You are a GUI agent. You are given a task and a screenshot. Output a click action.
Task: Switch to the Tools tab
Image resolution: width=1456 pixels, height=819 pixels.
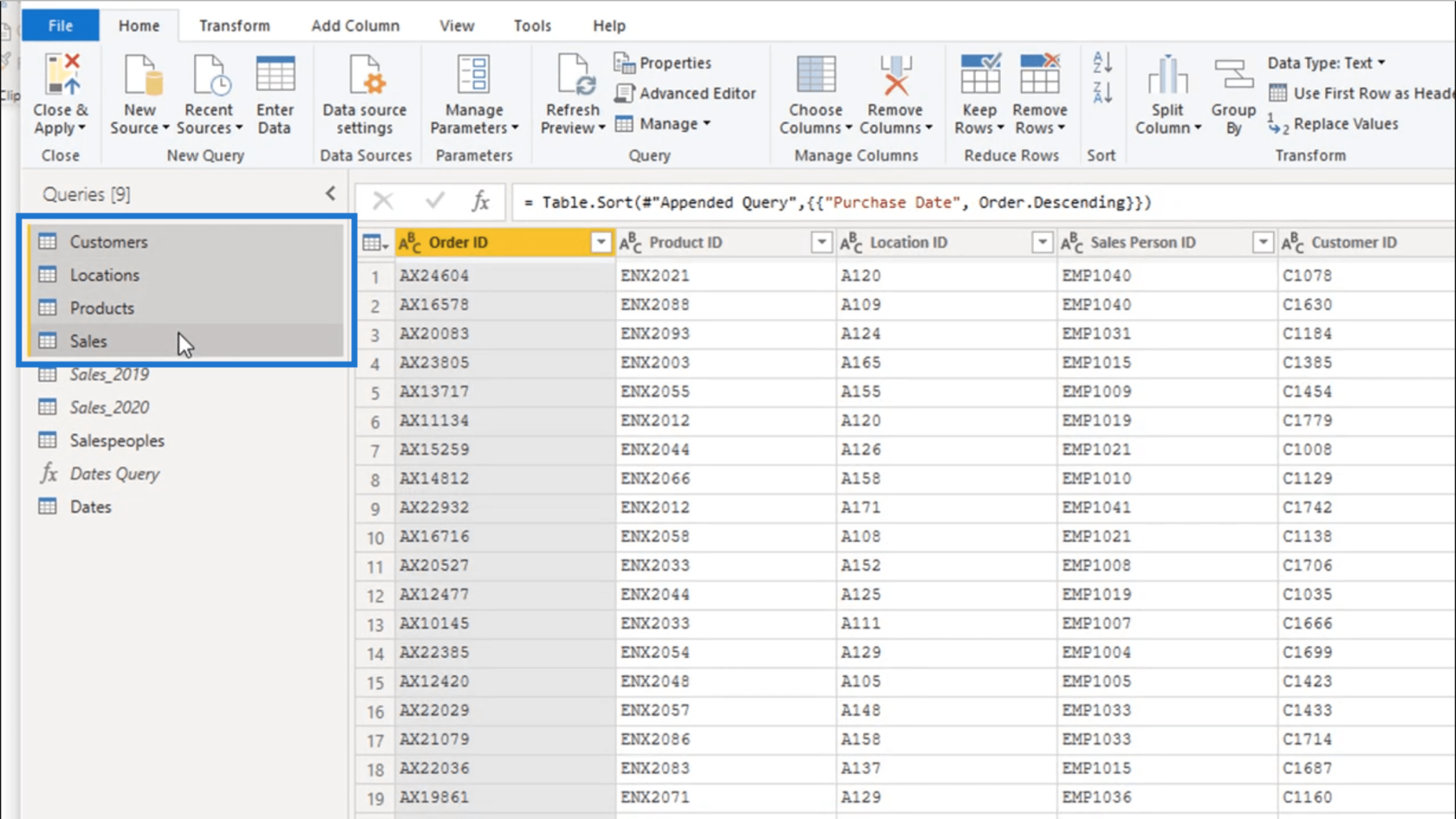pyautogui.click(x=532, y=25)
